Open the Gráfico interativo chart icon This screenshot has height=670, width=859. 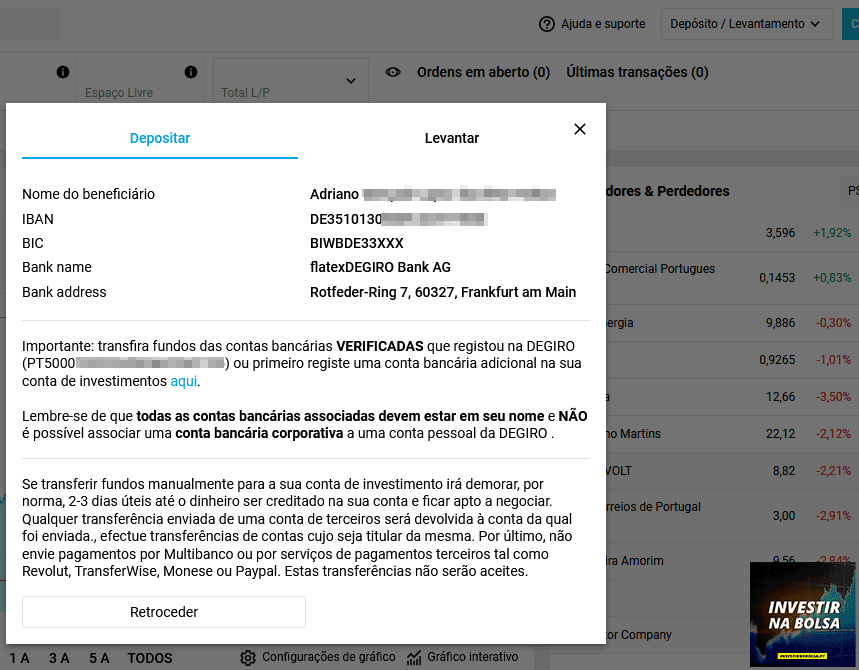pyautogui.click(x=414, y=657)
